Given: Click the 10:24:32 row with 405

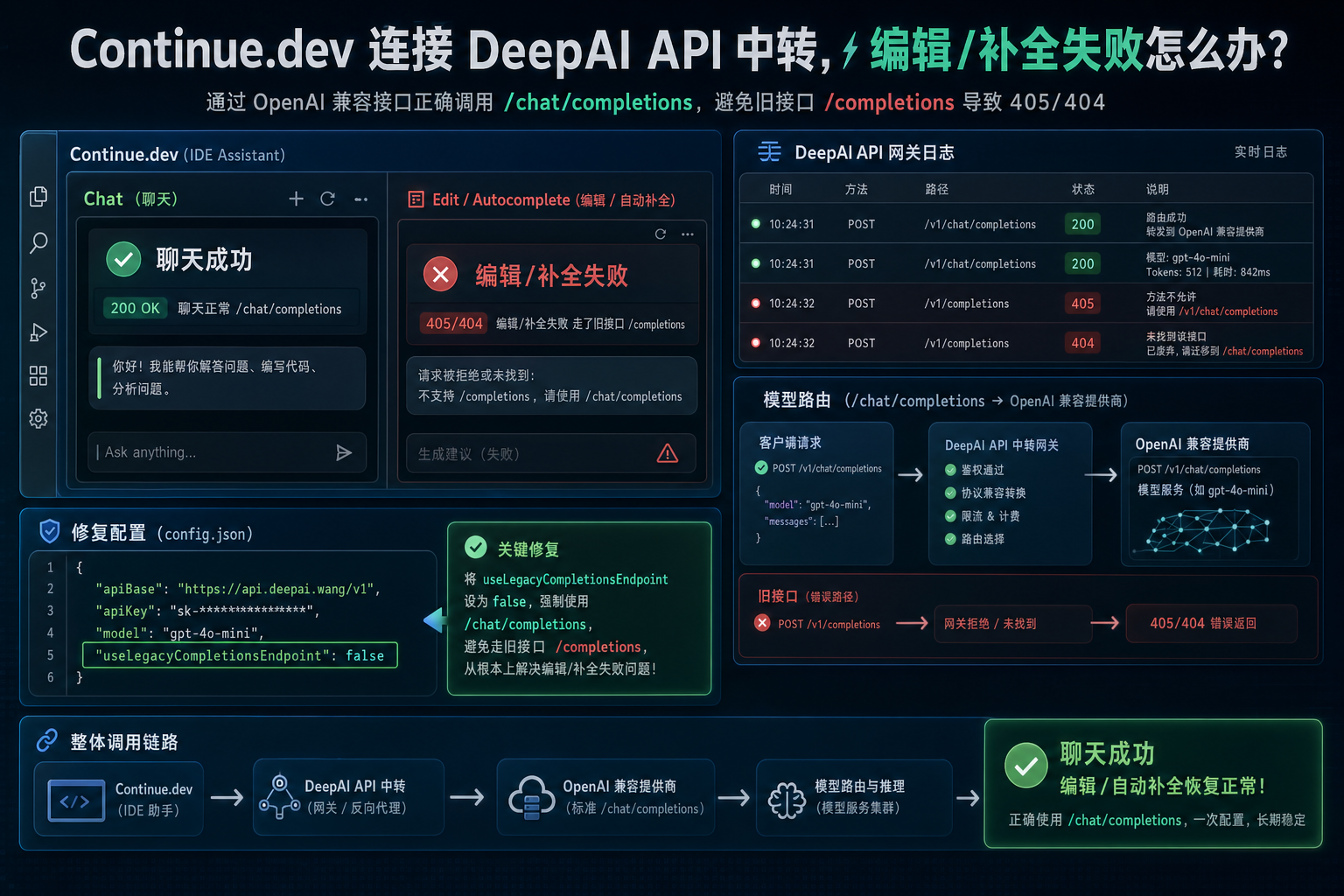Looking at the screenshot, I should (1026, 304).
